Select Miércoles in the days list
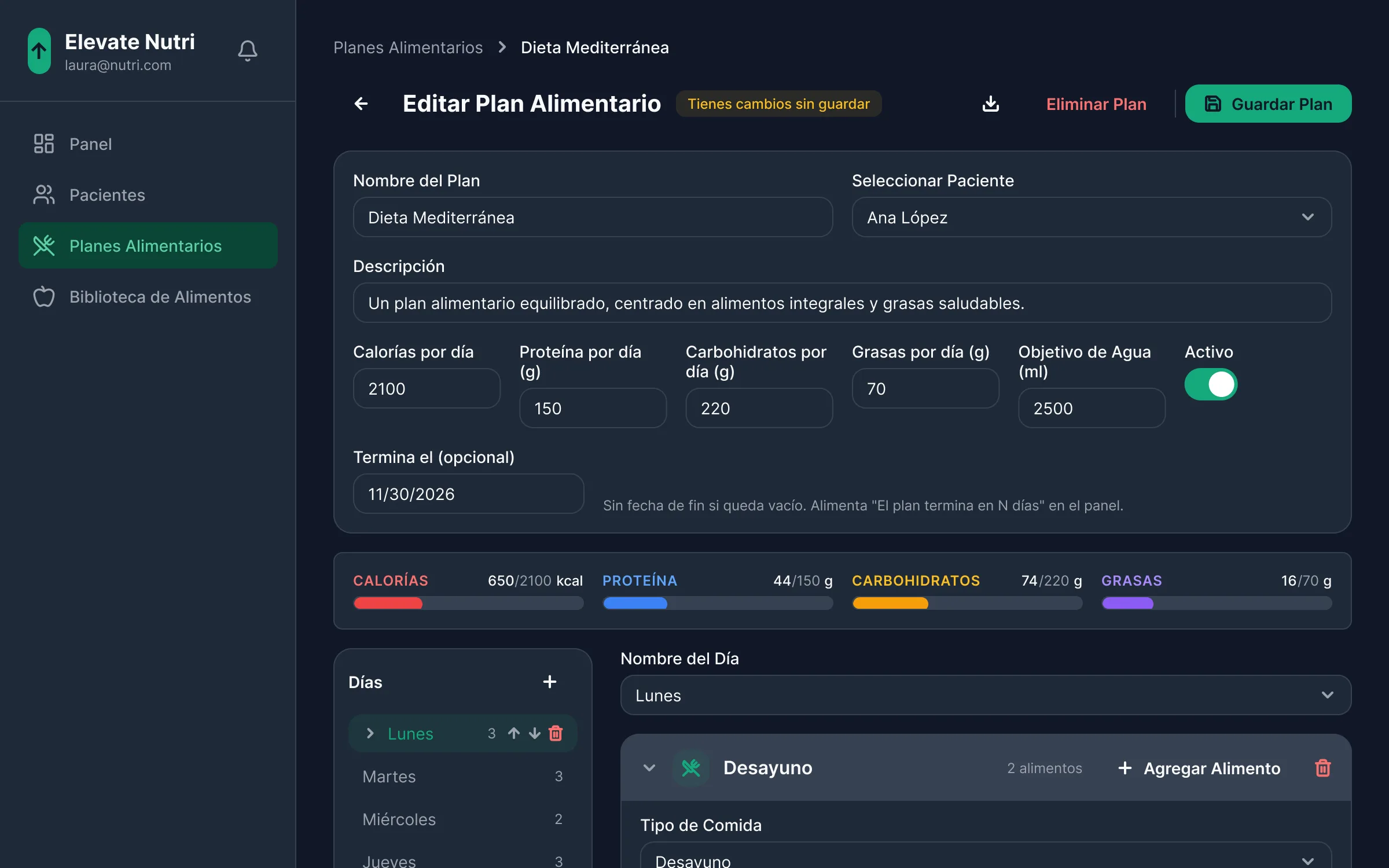Viewport: 1389px width, 868px height. (463, 819)
